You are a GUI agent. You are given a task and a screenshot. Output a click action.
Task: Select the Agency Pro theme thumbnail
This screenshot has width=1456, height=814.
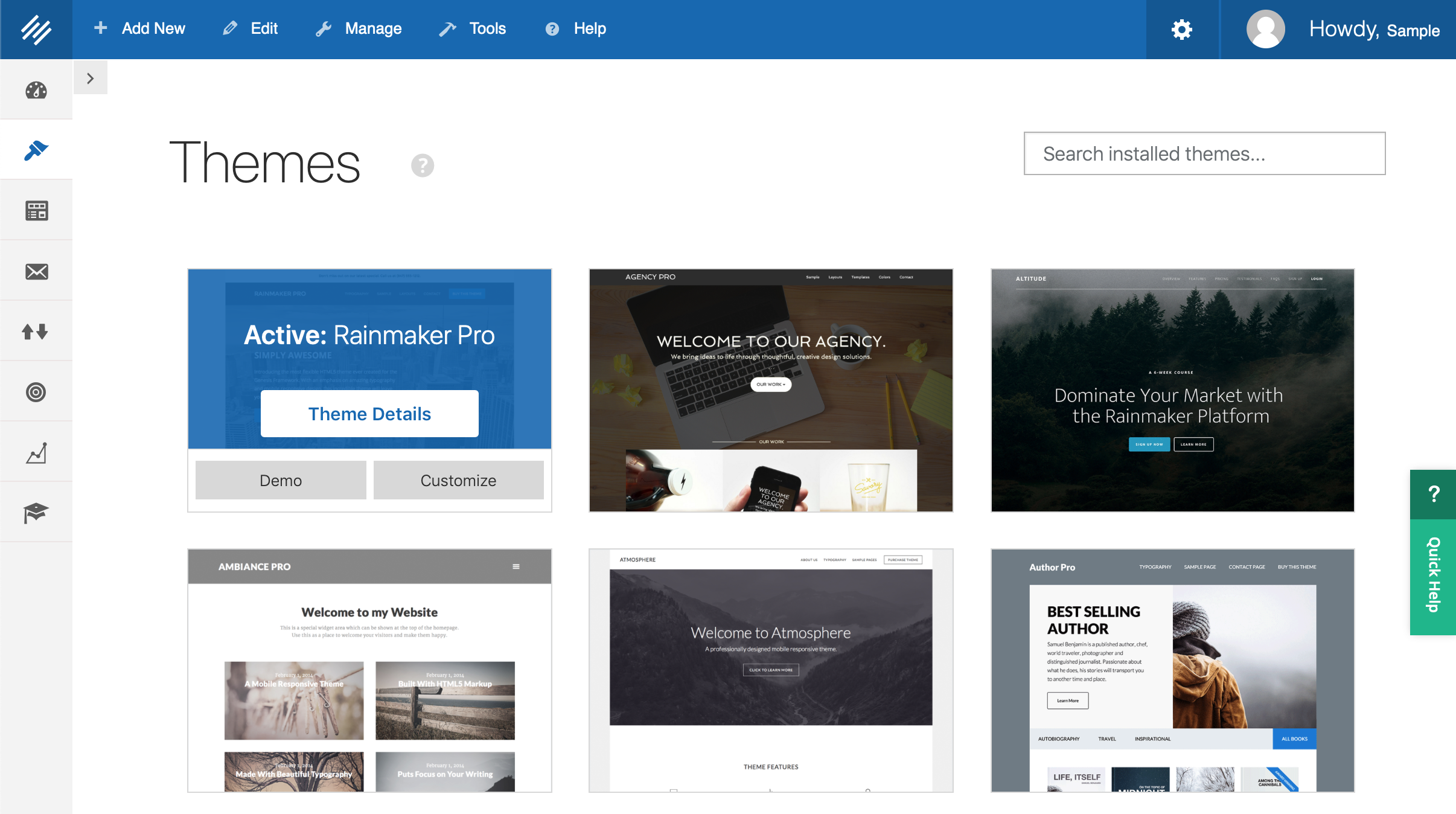coord(771,391)
